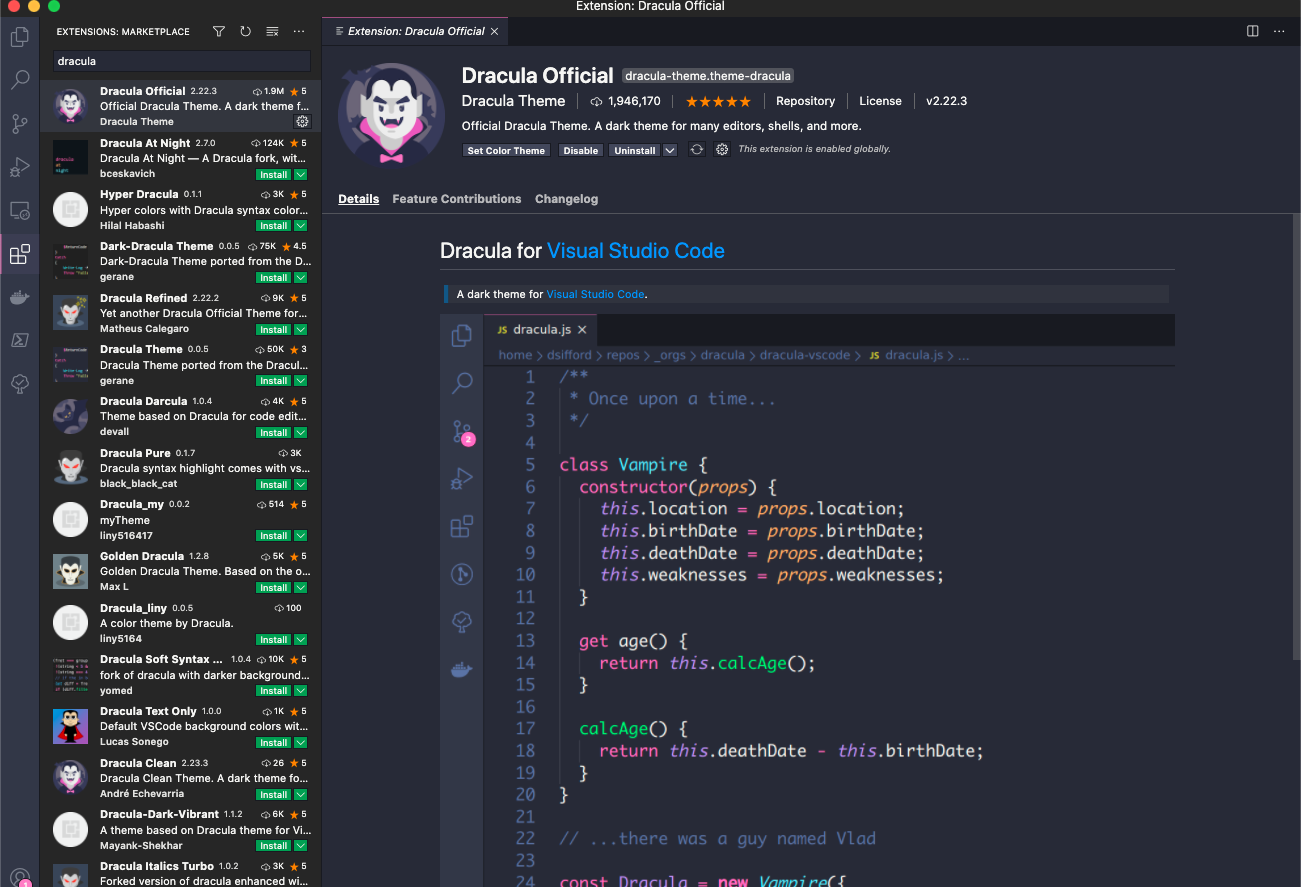Open the PowerShell view icon

19,340
